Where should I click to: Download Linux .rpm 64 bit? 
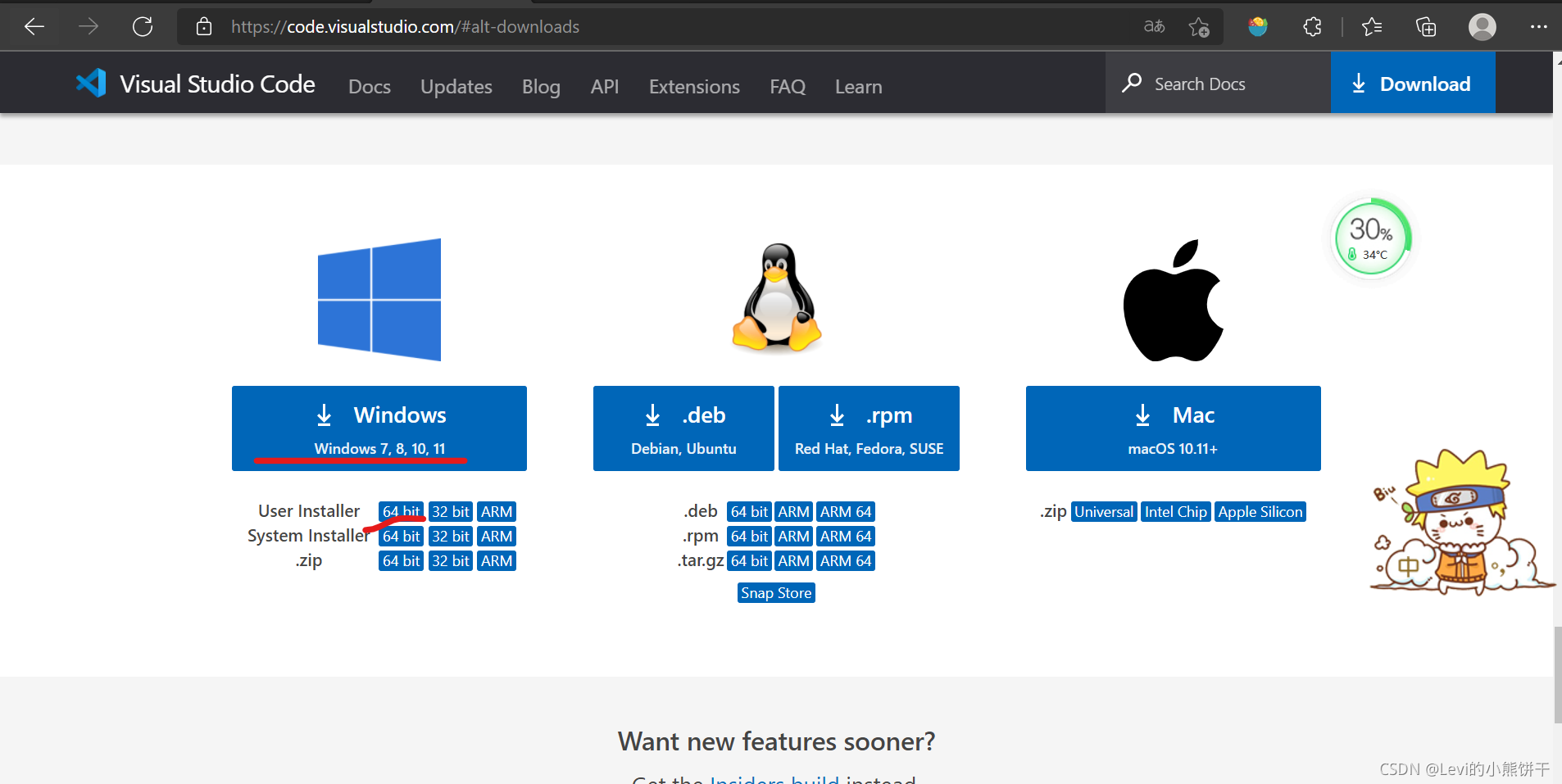pos(749,537)
